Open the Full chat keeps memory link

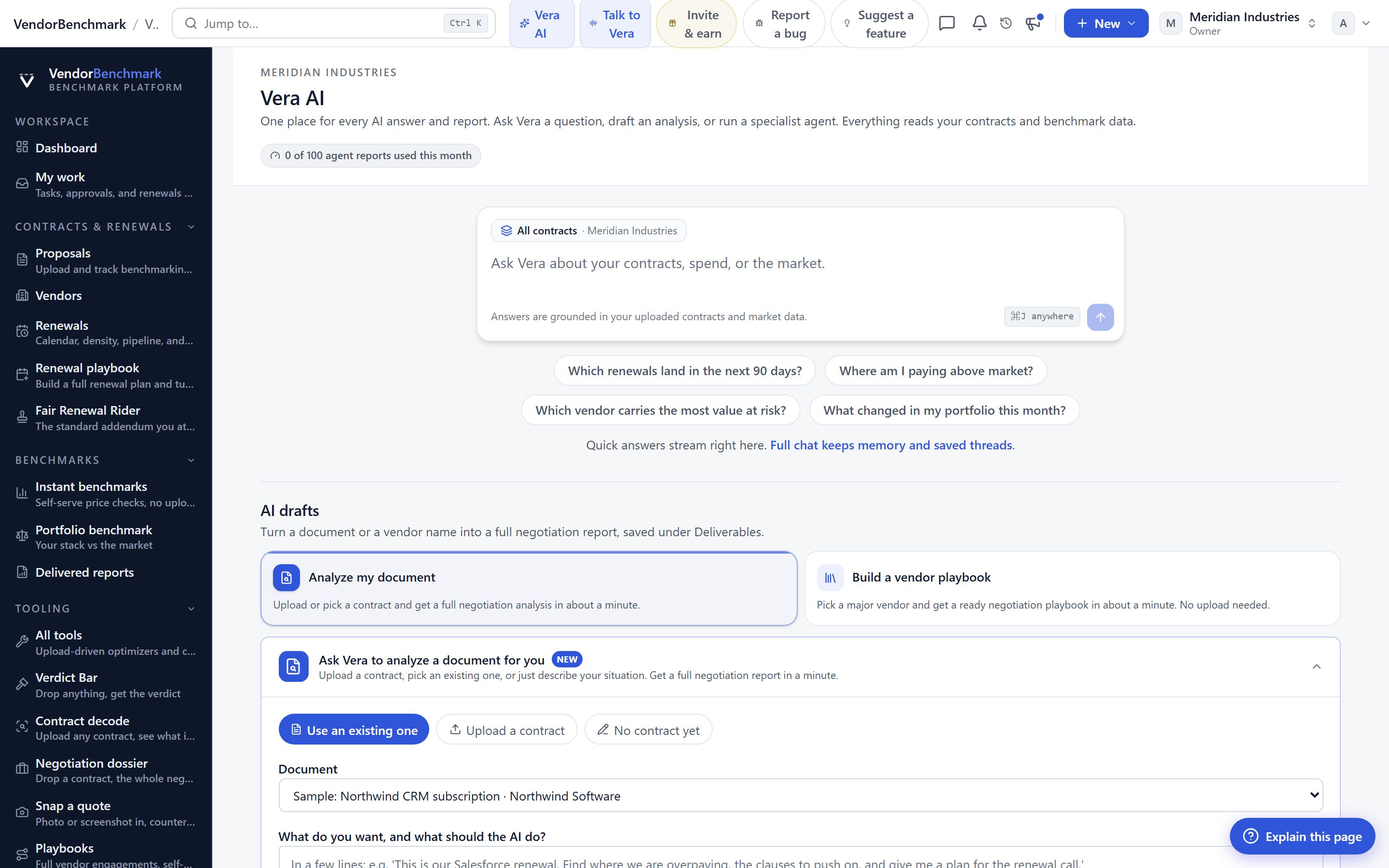pos(891,445)
